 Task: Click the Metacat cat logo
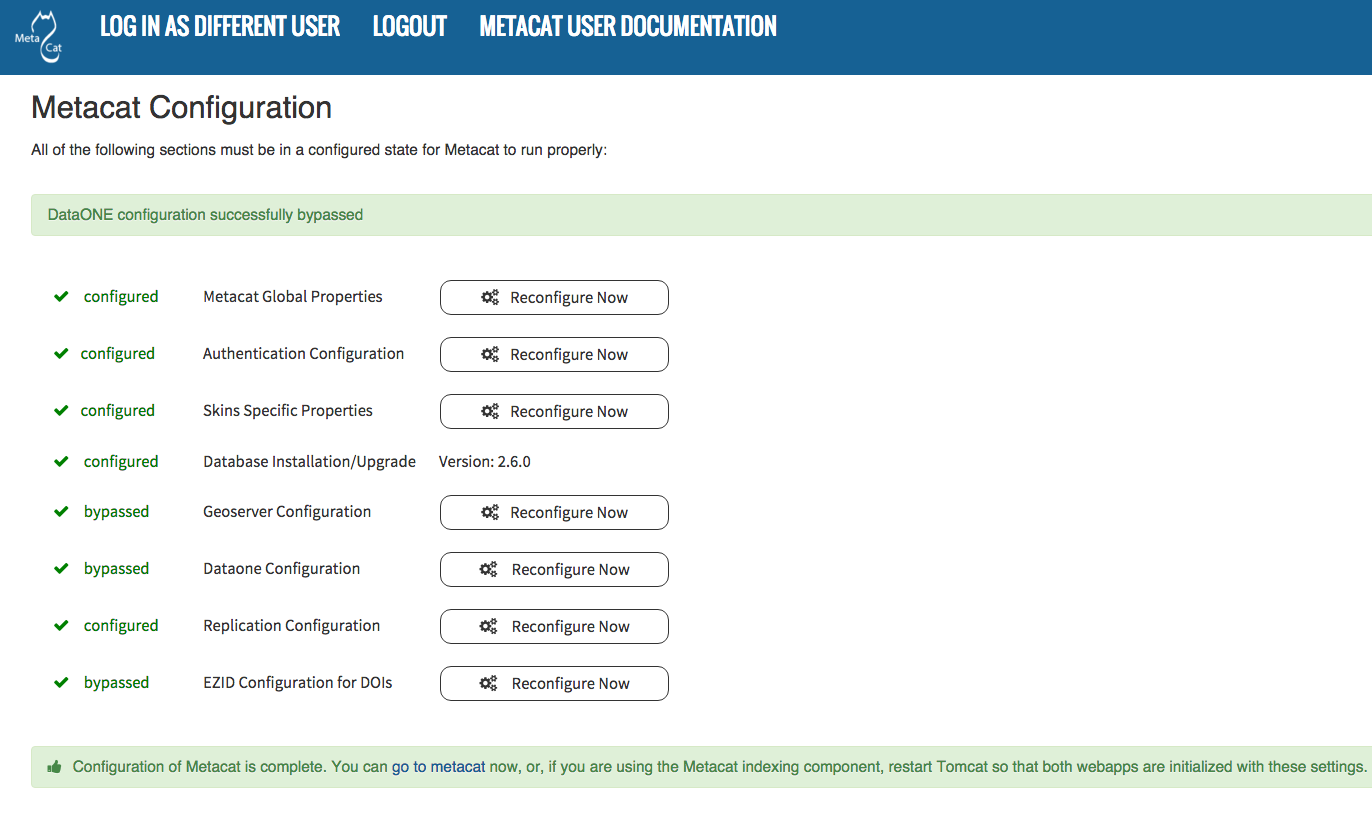[38, 37]
